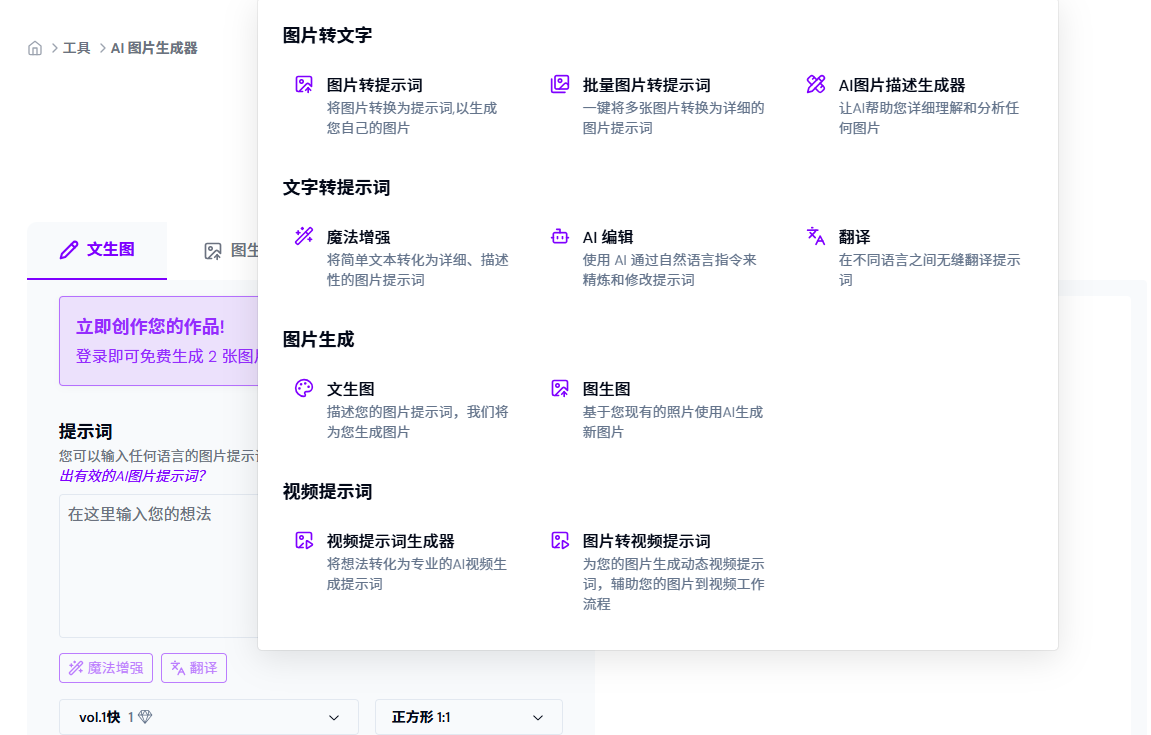The height and width of the screenshot is (735, 1151).
Task: Click the 视频提示词生成器 icon
Action: 304,541
